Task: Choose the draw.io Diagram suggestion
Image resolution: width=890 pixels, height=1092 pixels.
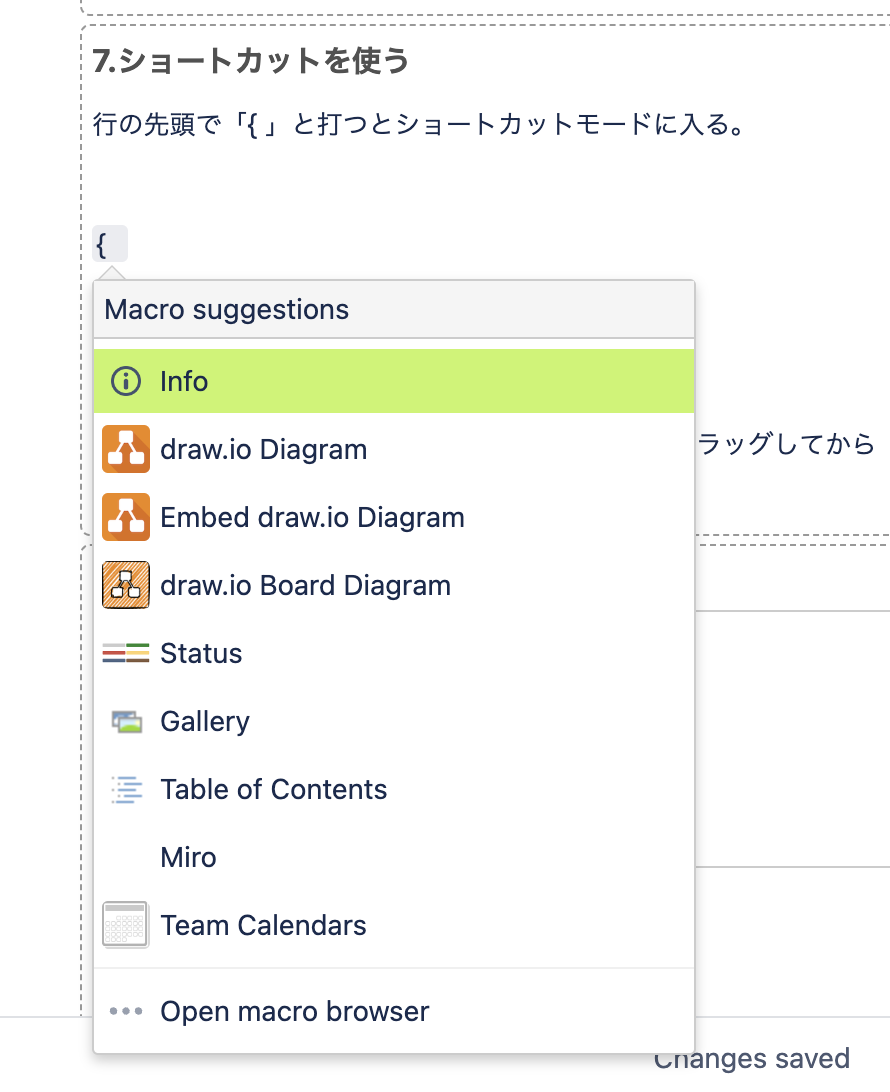Action: point(394,449)
